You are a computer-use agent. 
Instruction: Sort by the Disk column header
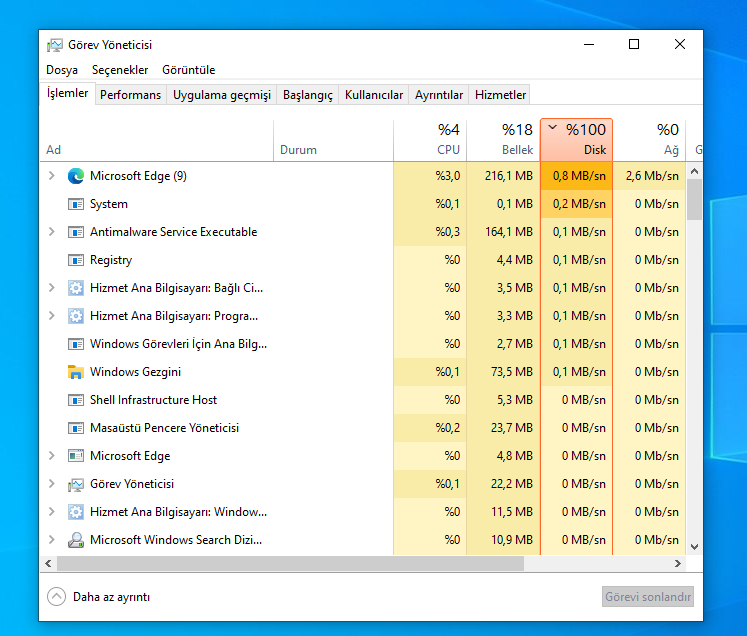(x=576, y=140)
